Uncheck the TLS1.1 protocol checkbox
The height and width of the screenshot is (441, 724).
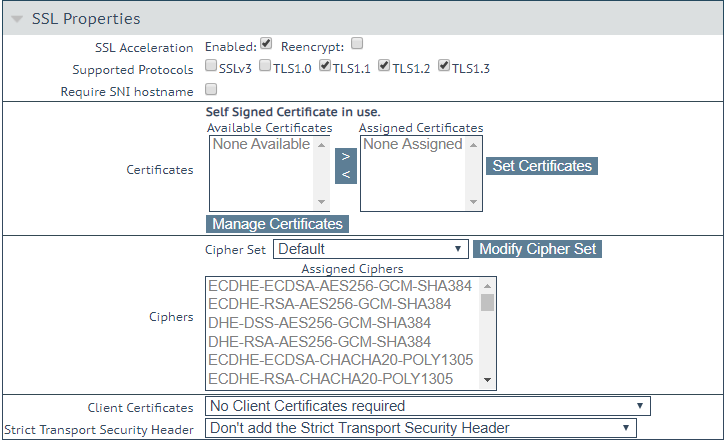325,66
